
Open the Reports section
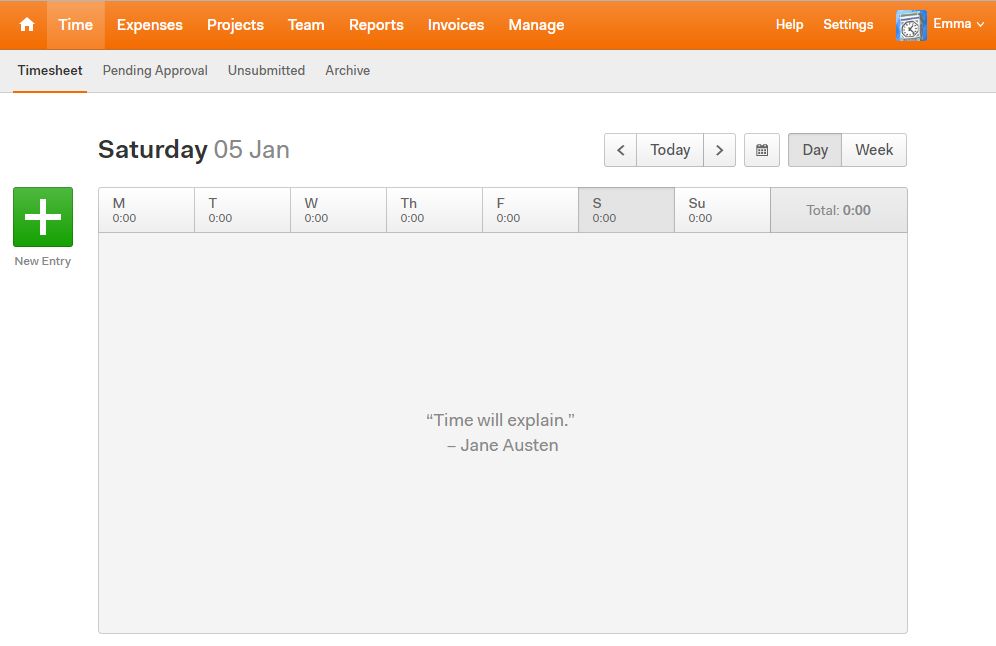point(376,24)
